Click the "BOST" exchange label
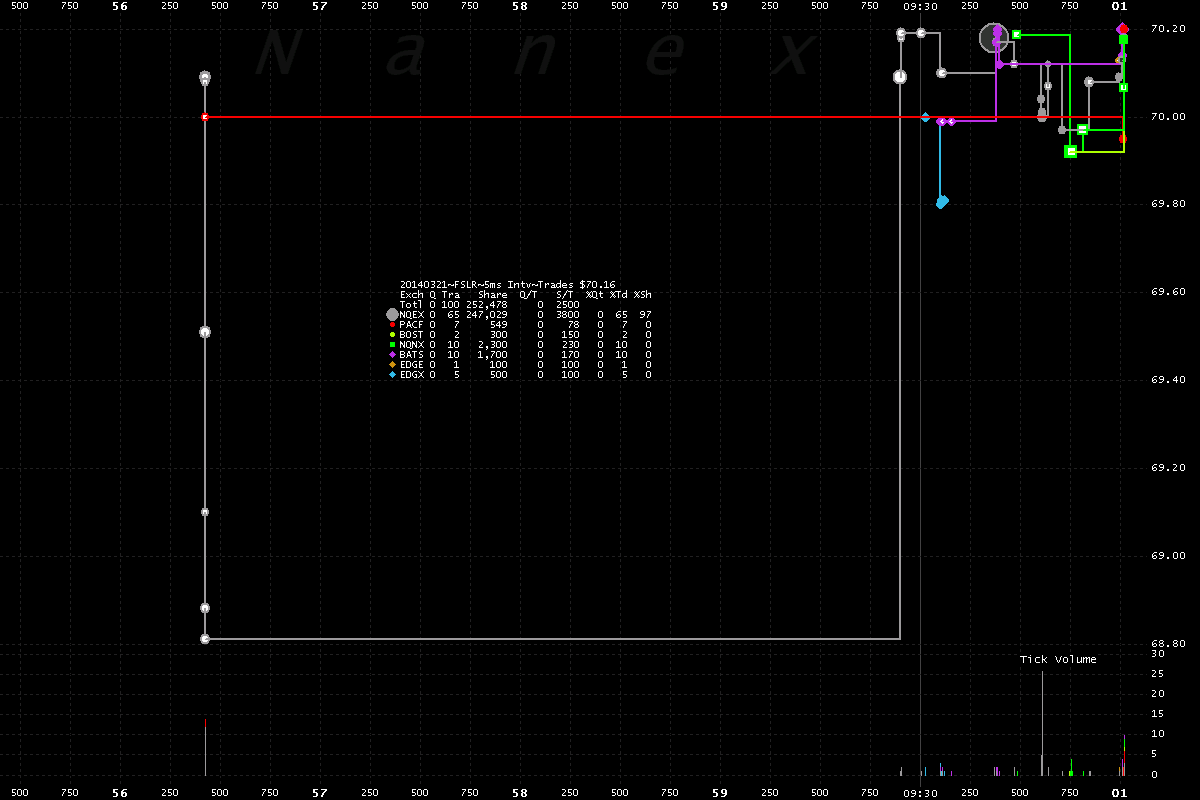 coord(411,335)
